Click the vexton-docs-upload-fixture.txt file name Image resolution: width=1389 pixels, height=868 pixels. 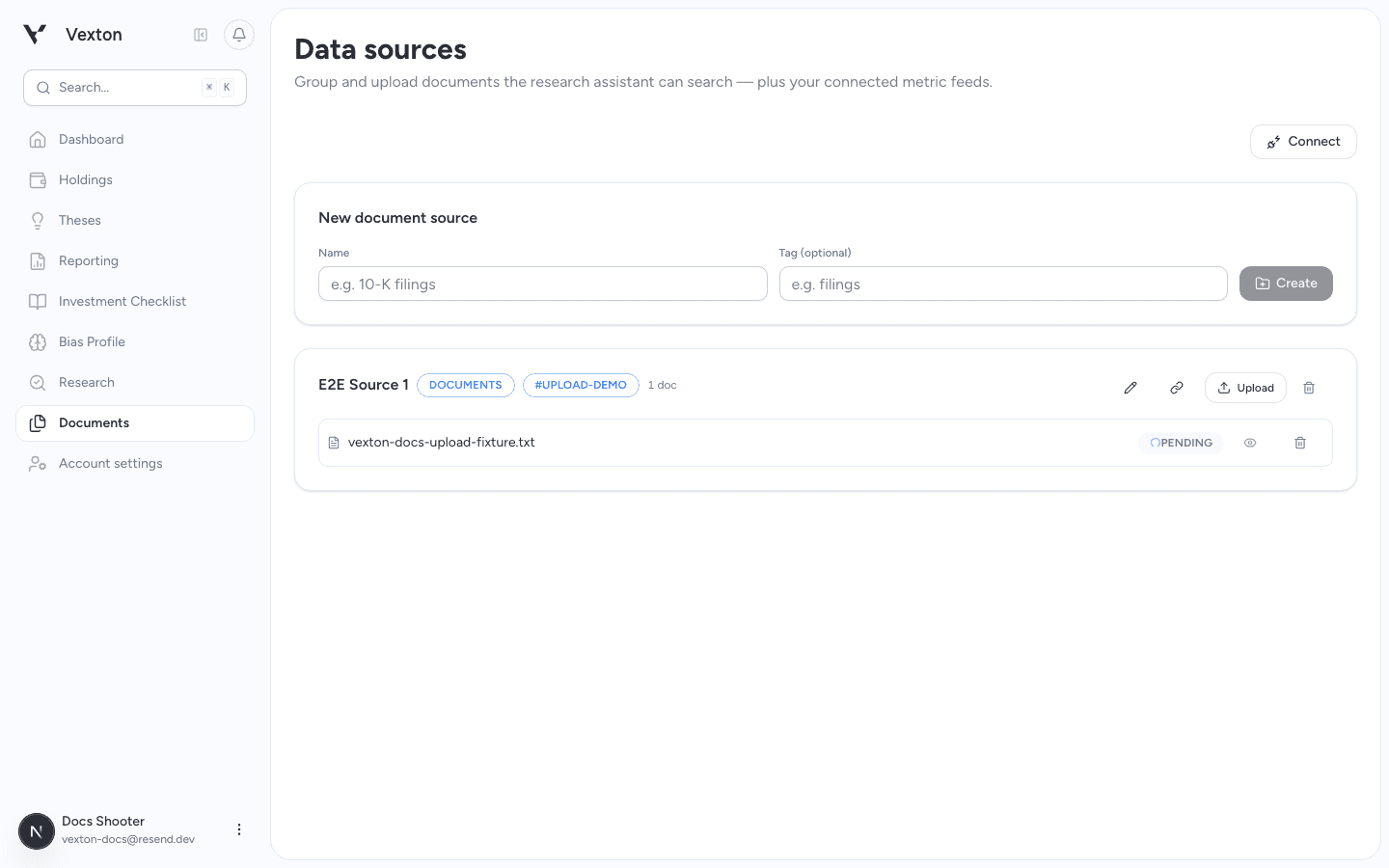coord(442,443)
